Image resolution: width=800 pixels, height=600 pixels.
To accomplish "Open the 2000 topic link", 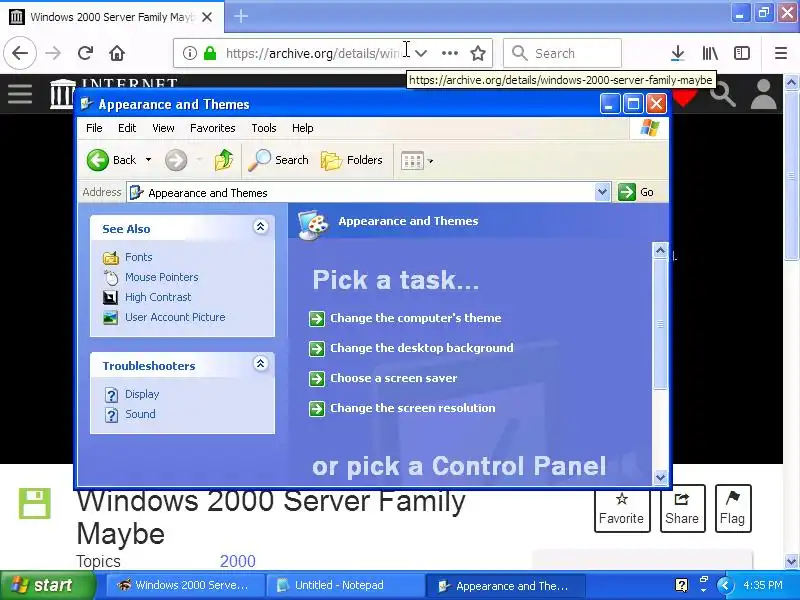I will (x=237, y=561).
